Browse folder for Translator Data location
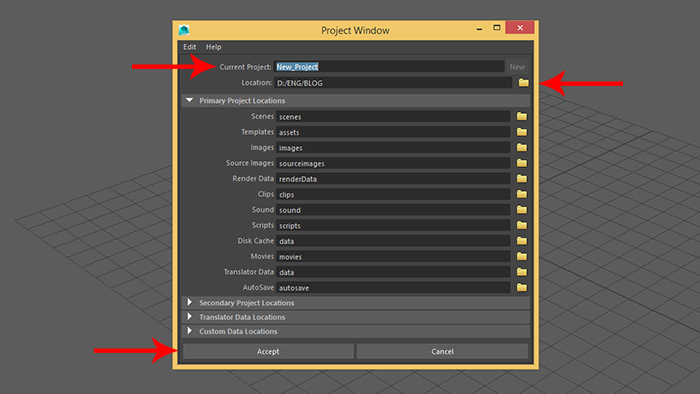This screenshot has width=700, height=394. tap(521, 272)
